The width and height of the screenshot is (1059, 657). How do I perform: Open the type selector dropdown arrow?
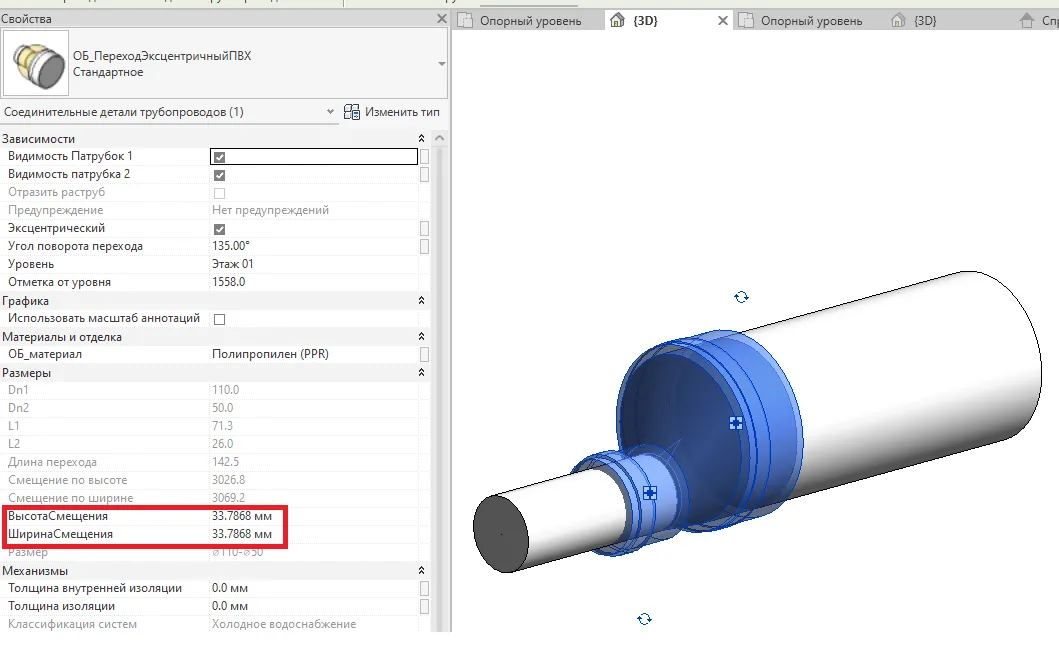click(442, 64)
